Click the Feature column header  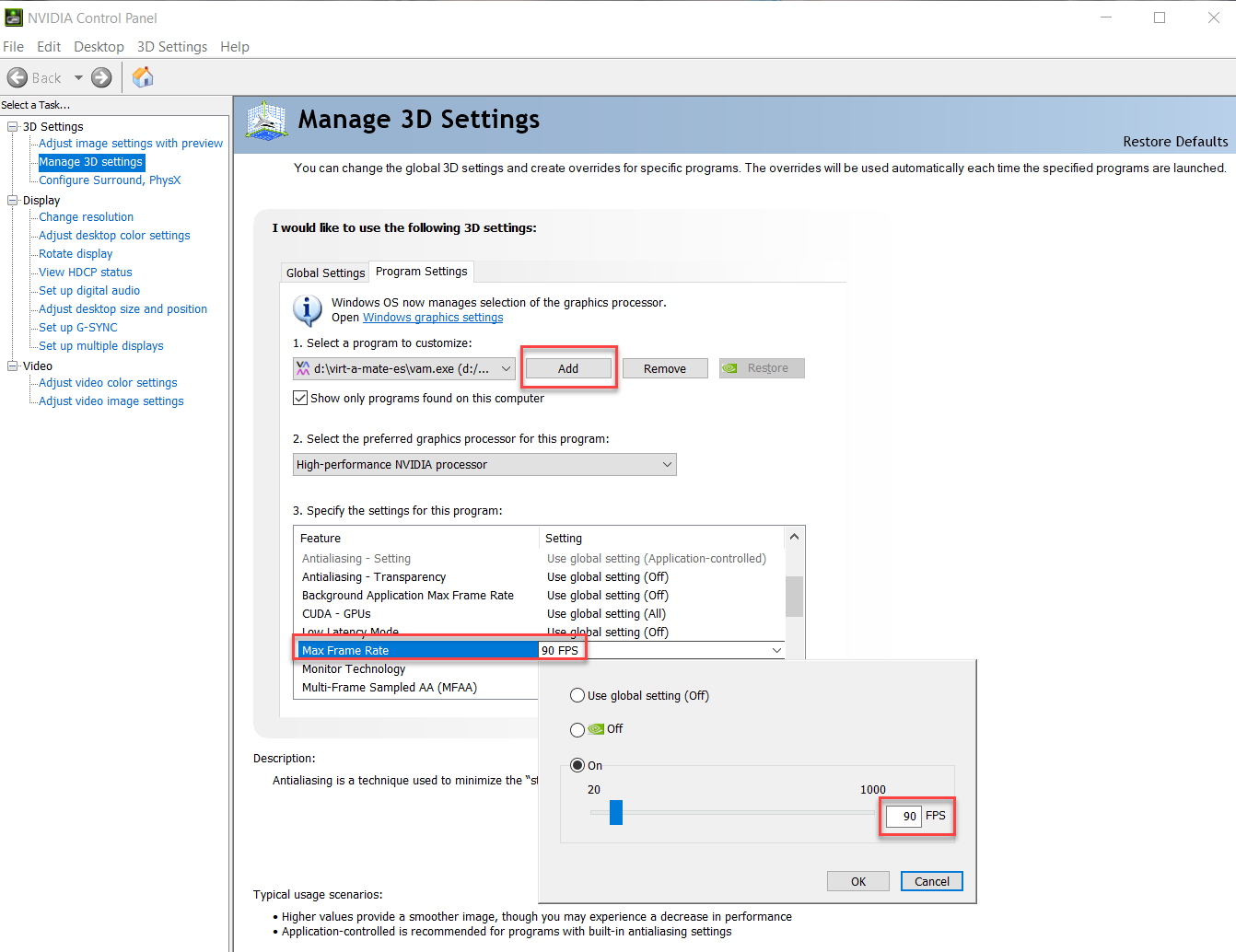416,539
